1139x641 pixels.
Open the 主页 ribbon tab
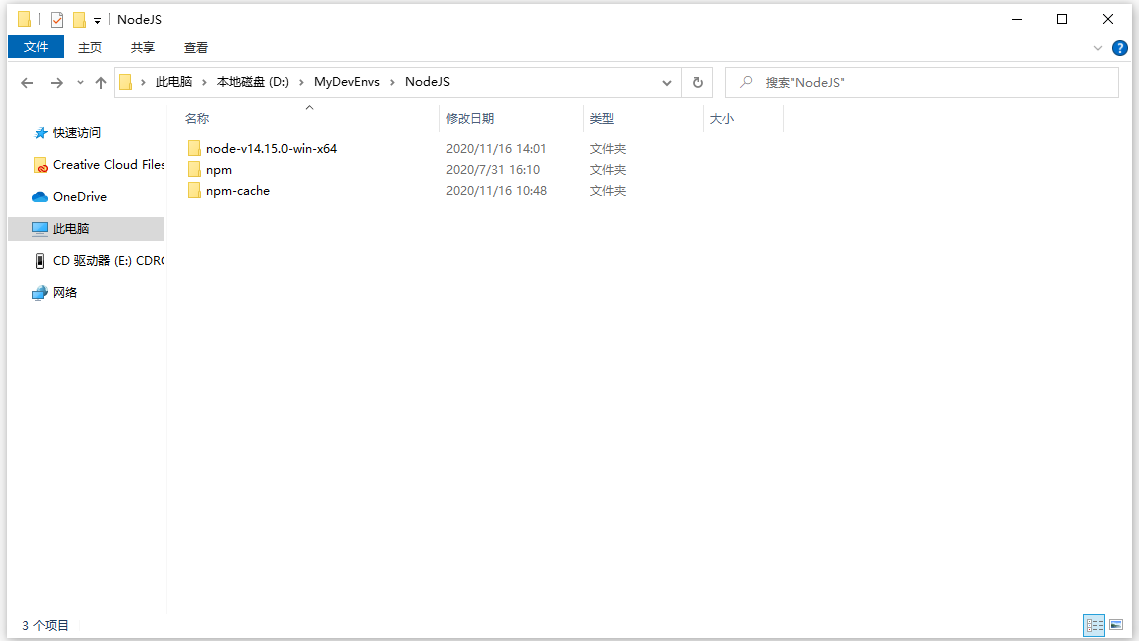click(x=90, y=47)
